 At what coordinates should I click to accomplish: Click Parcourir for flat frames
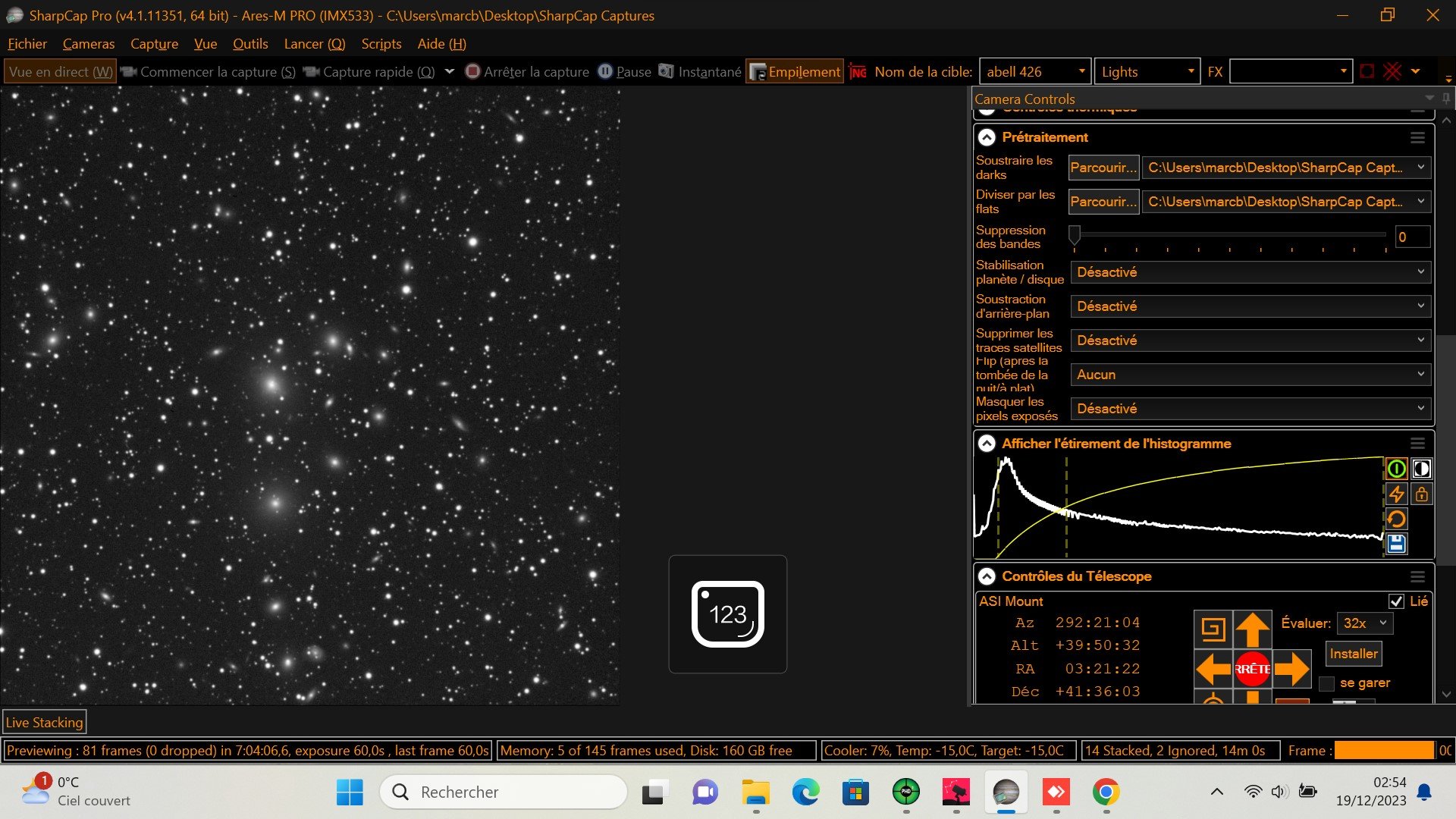pos(1103,202)
